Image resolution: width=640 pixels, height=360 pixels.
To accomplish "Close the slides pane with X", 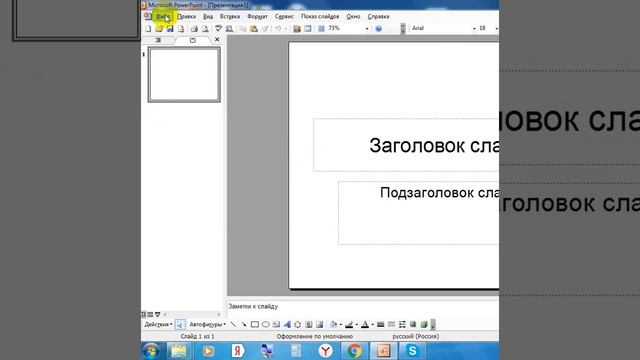I will 217,40.
